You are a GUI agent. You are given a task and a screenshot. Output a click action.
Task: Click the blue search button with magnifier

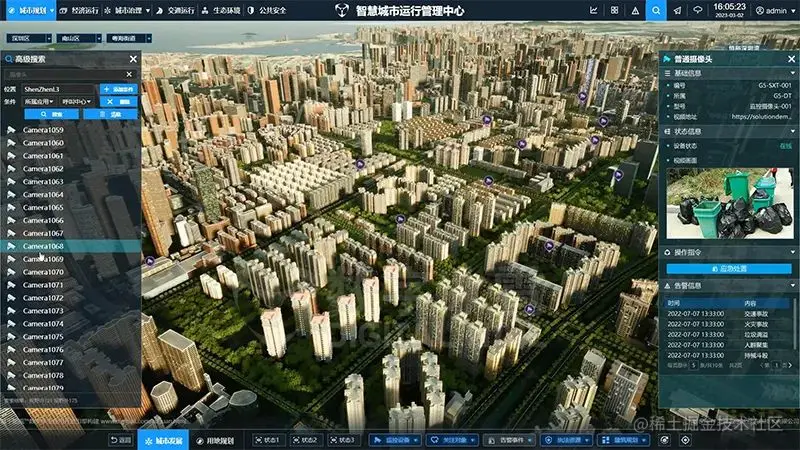click(x=51, y=114)
